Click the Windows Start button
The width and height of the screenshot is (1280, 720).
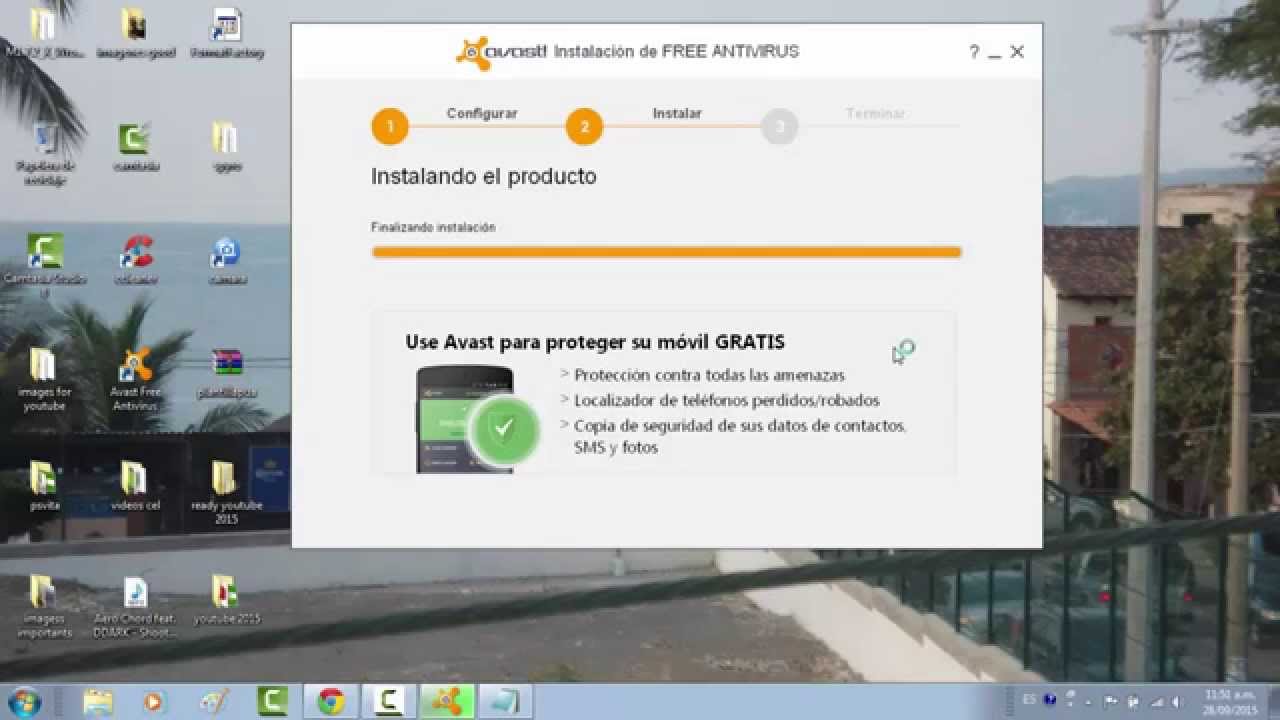click(x=24, y=701)
